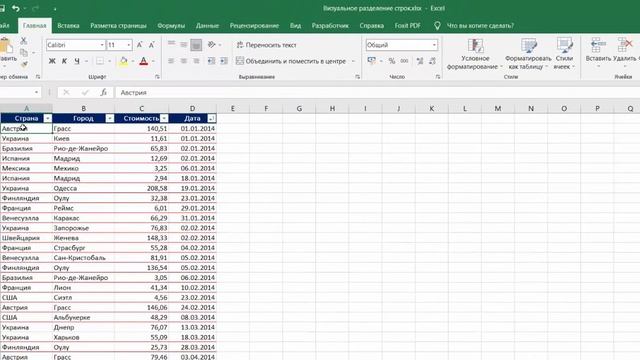640x360 pixels.
Task: Click the insert function fx icon
Action: [104, 93]
